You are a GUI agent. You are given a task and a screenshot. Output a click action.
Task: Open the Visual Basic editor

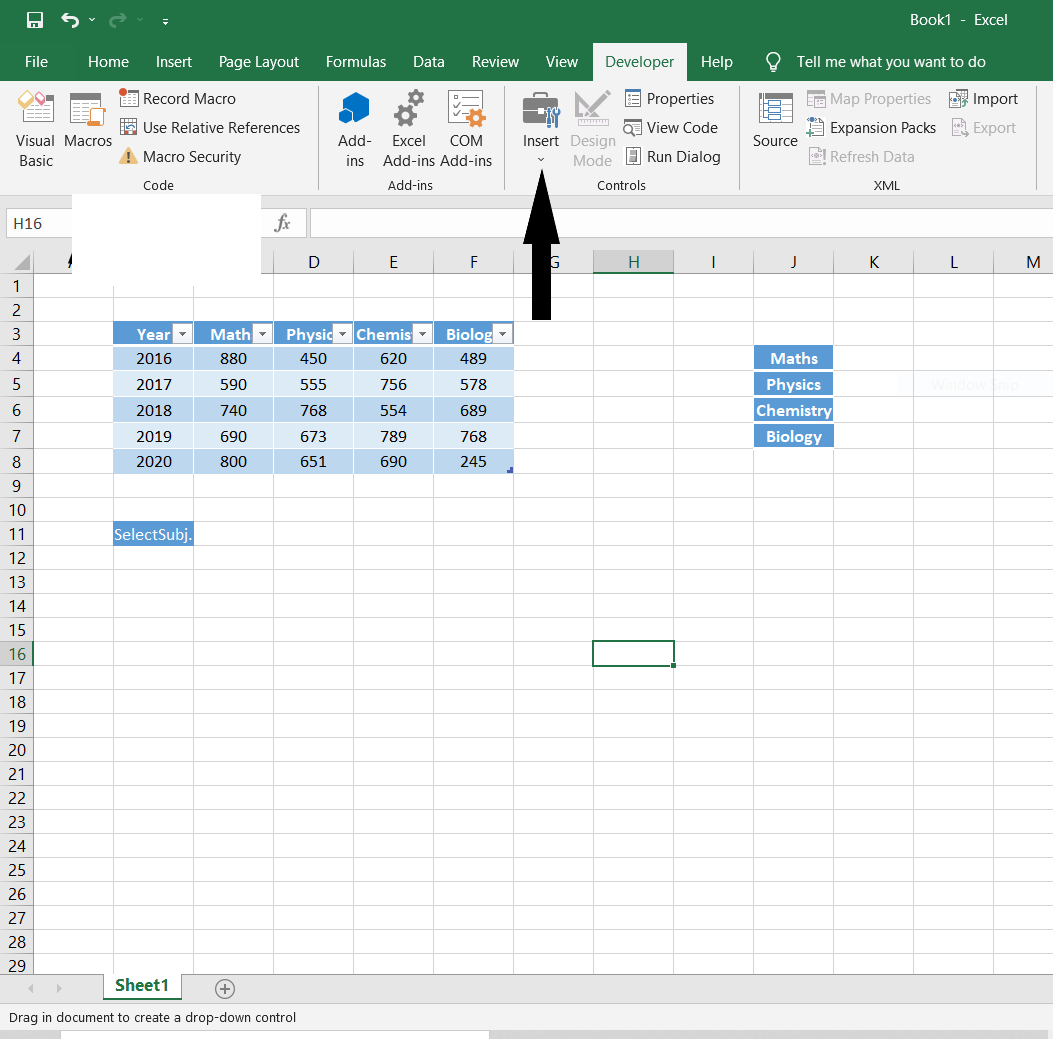pyautogui.click(x=36, y=129)
